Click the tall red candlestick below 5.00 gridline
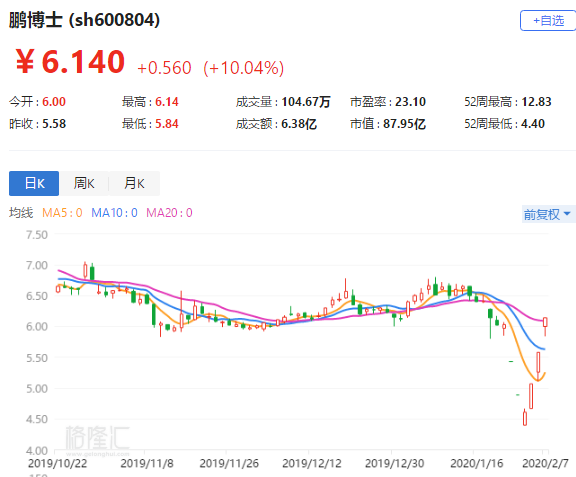 531,396
